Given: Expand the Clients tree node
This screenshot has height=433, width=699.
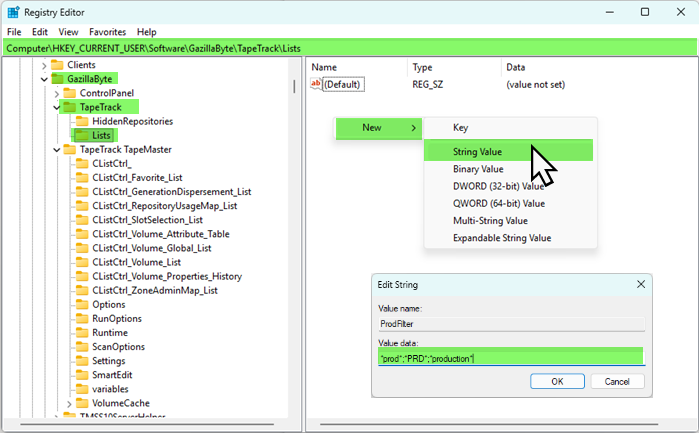Looking at the screenshot, I should [43, 65].
